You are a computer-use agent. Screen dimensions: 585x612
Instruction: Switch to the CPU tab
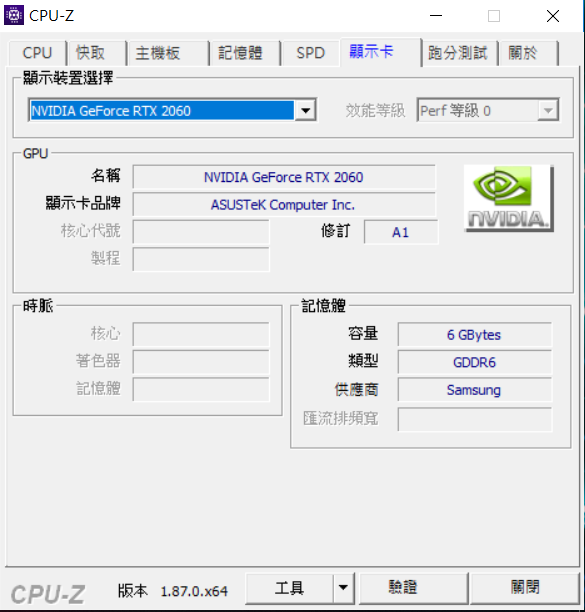tap(37, 53)
